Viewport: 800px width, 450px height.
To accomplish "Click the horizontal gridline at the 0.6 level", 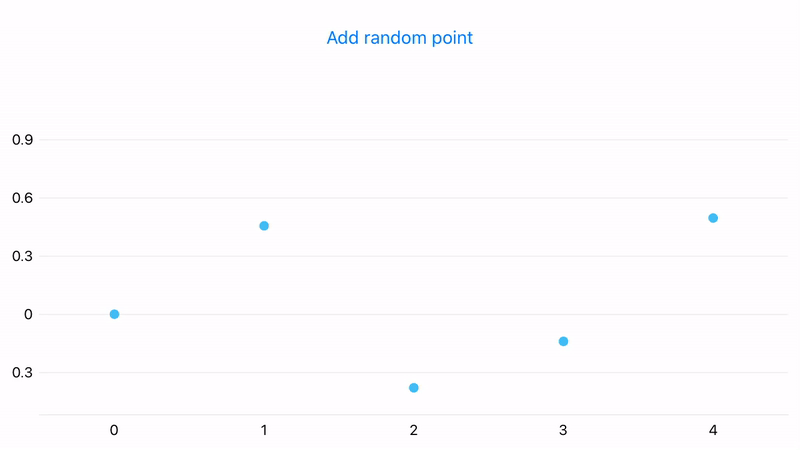I will tap(414, 197).
